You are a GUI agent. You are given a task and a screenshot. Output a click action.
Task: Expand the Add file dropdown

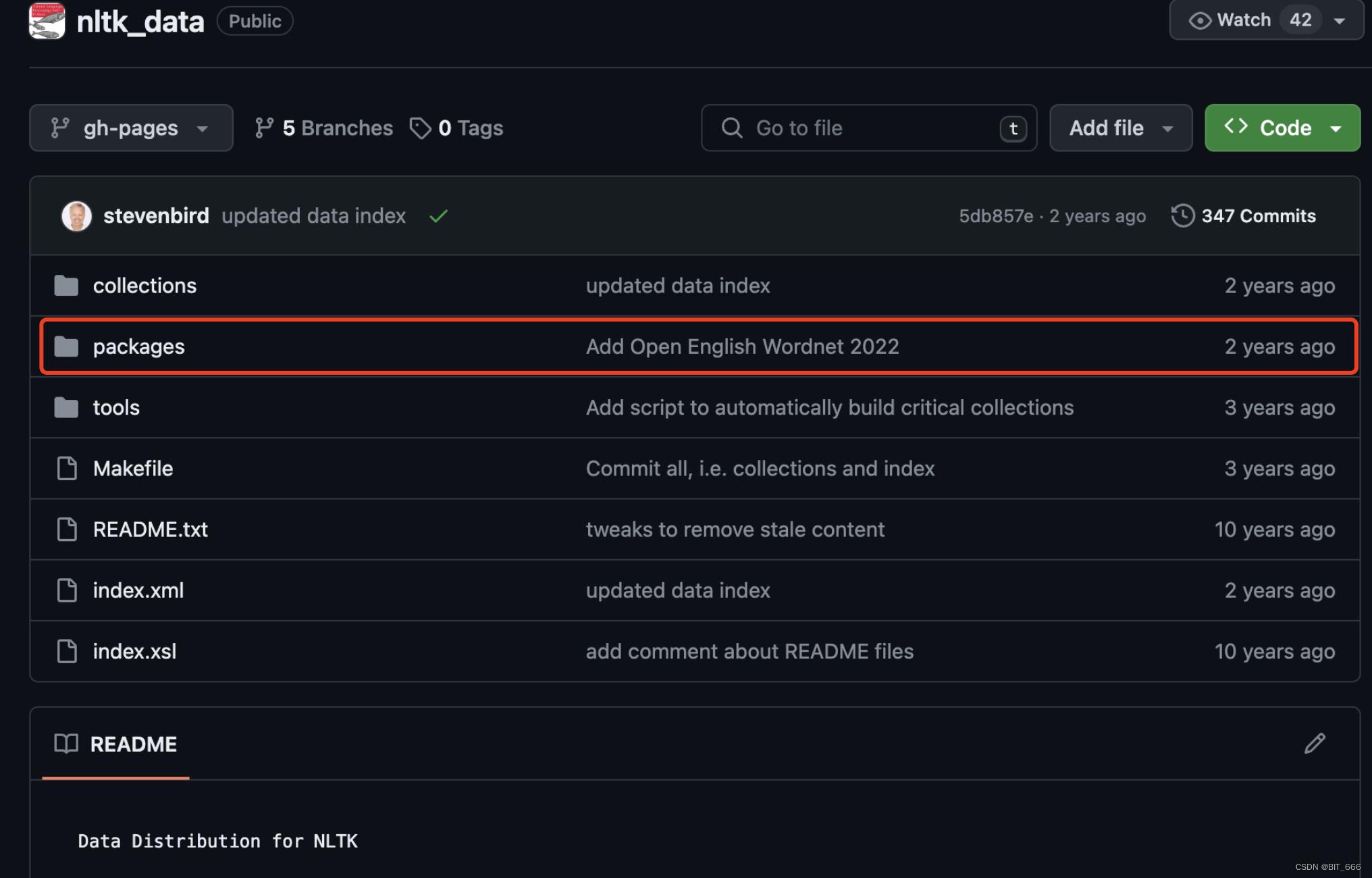pos(1121,128)
